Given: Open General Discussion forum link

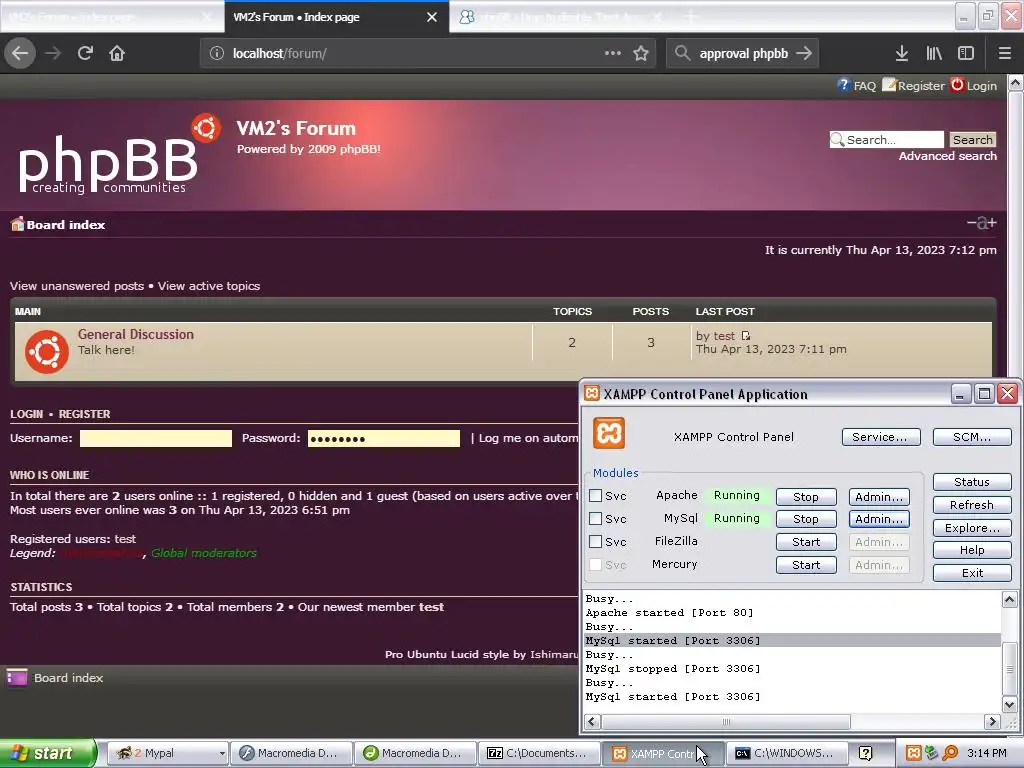Looking at the screenshot, I should (x=136, y=334).
